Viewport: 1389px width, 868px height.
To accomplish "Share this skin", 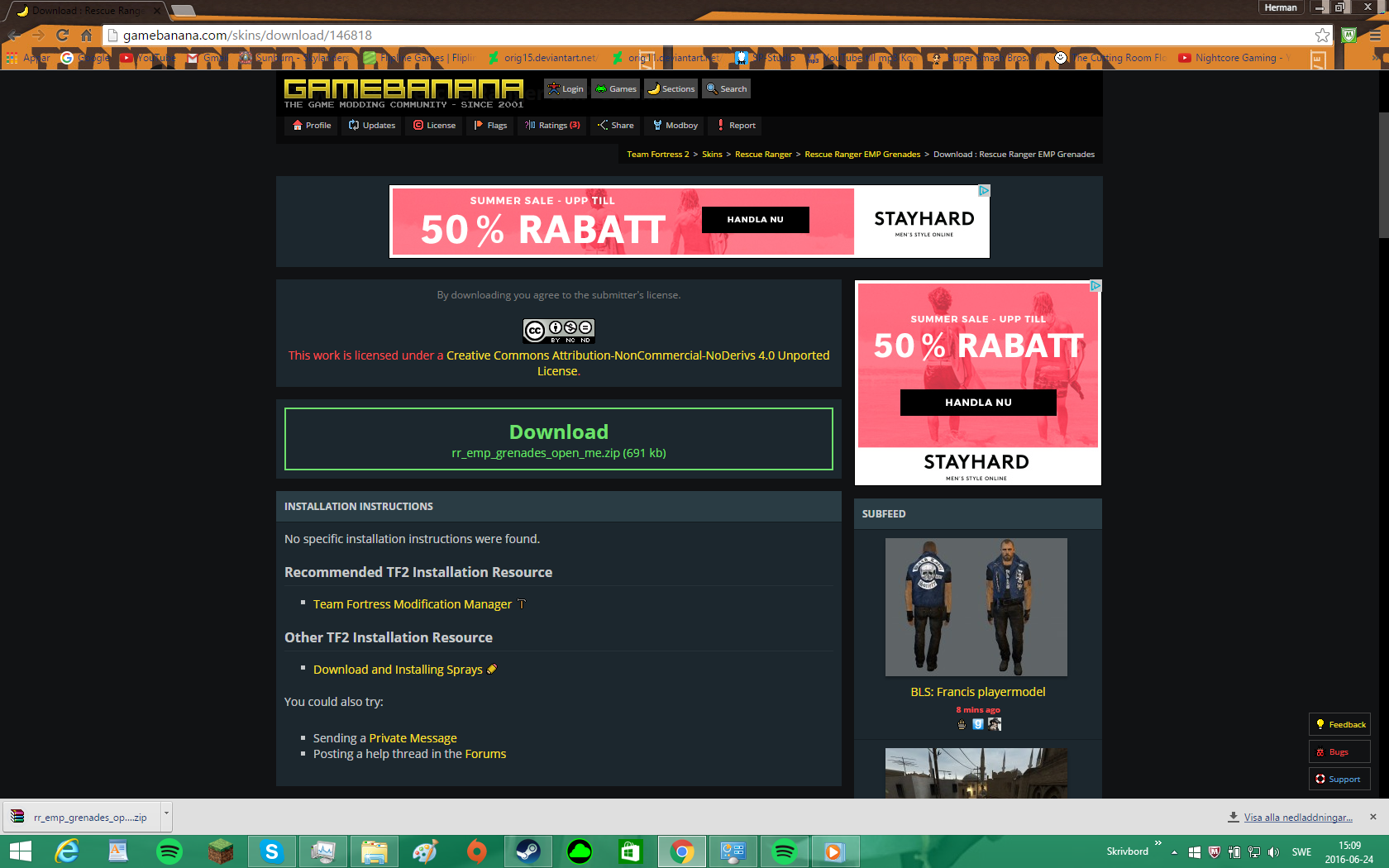I will pyautogui.click(x=616, y=126).
